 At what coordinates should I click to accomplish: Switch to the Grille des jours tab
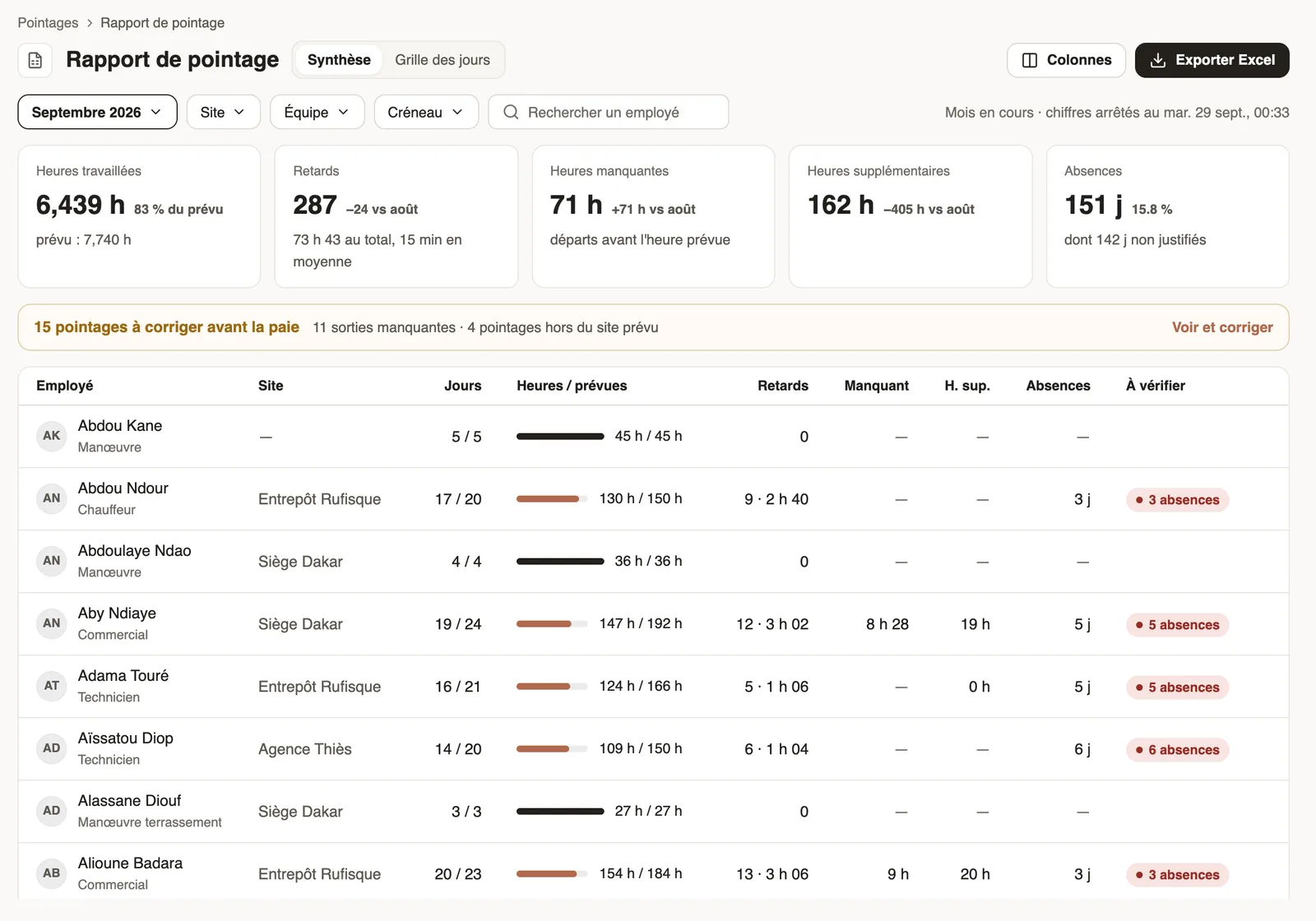(x=443, y=60)
